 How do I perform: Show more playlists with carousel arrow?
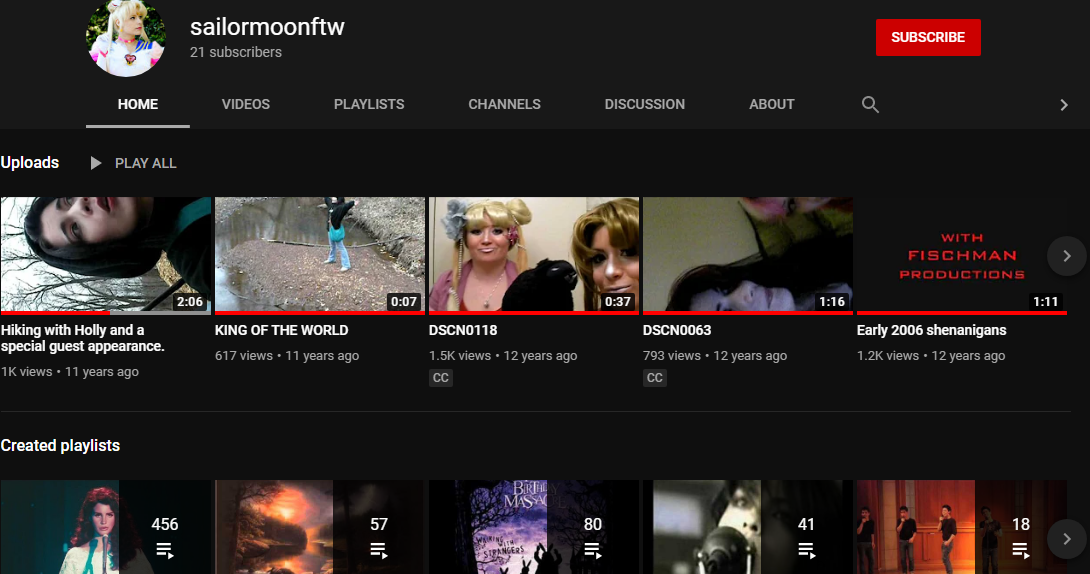[x=1066, y=539]
